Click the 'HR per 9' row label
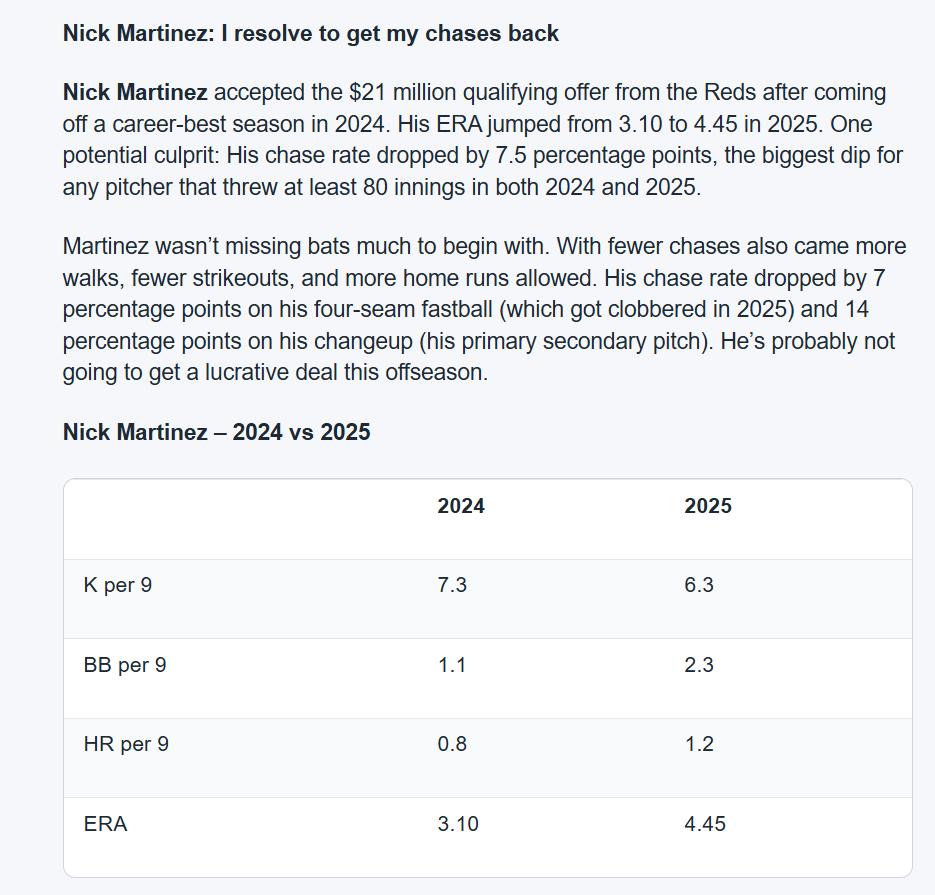The image size is (935, 895). point(125,744)
